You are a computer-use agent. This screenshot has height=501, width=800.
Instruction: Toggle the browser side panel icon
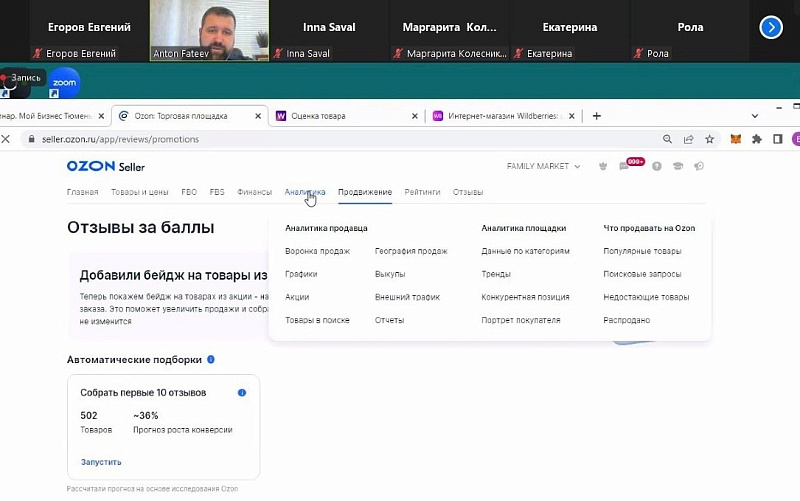point(778,139)
